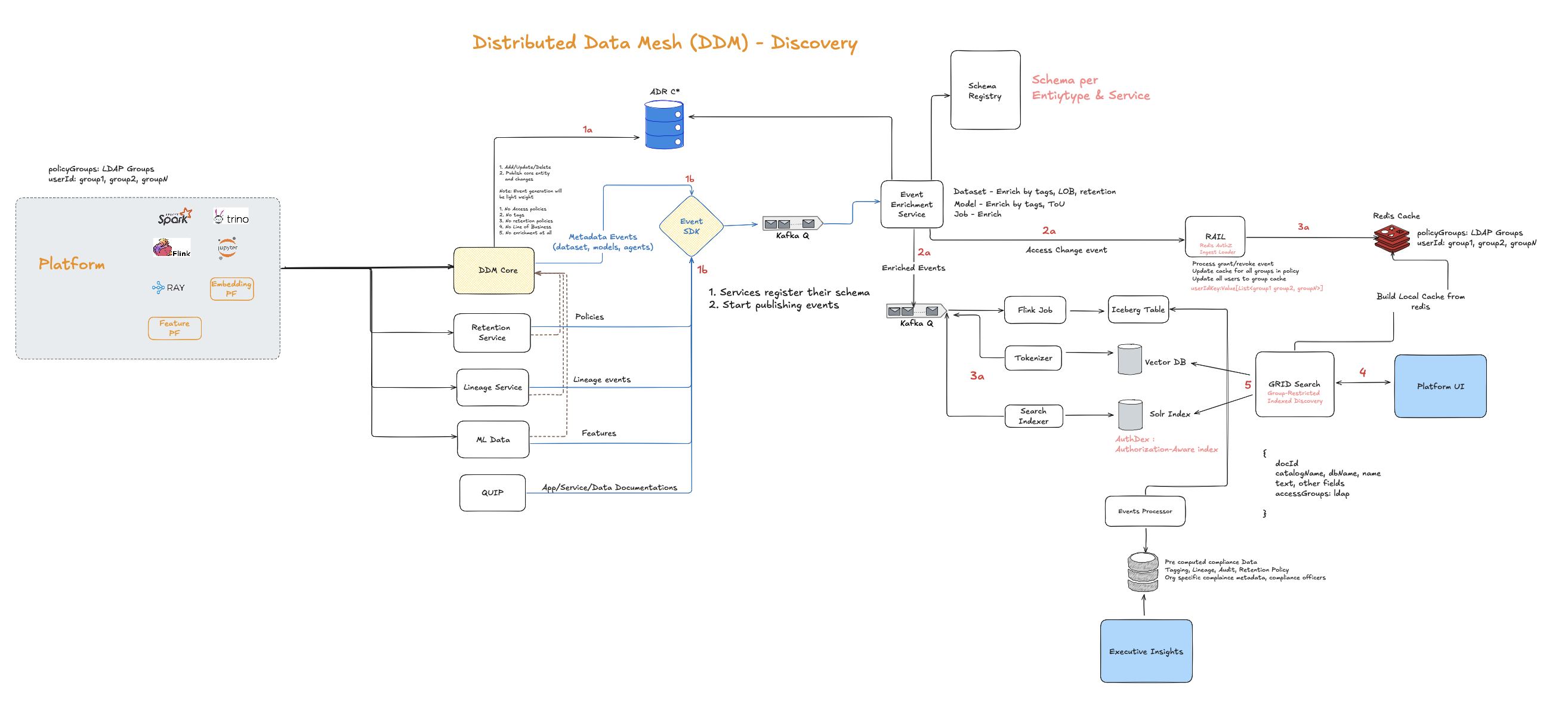The width and height of the screenshot is (1568, 716).
Task: Click the GRID Search node
Action: [x=1294, y=385]
